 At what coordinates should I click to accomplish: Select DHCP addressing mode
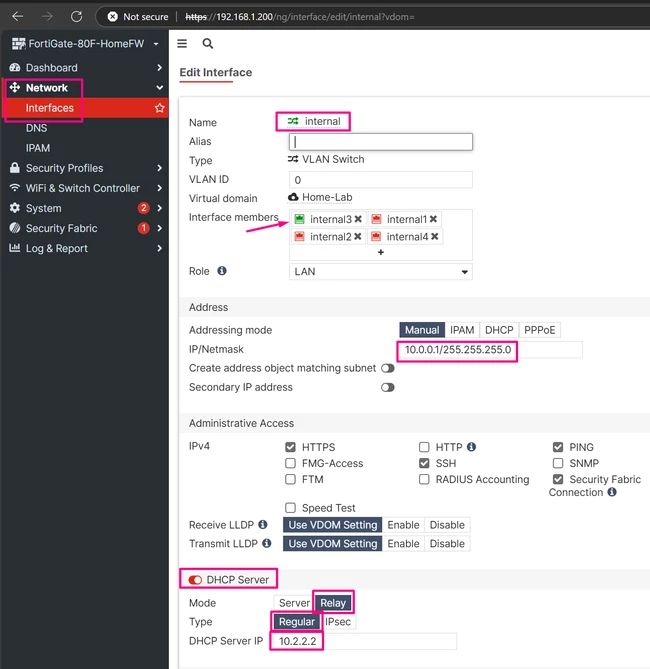pos(499,330)
